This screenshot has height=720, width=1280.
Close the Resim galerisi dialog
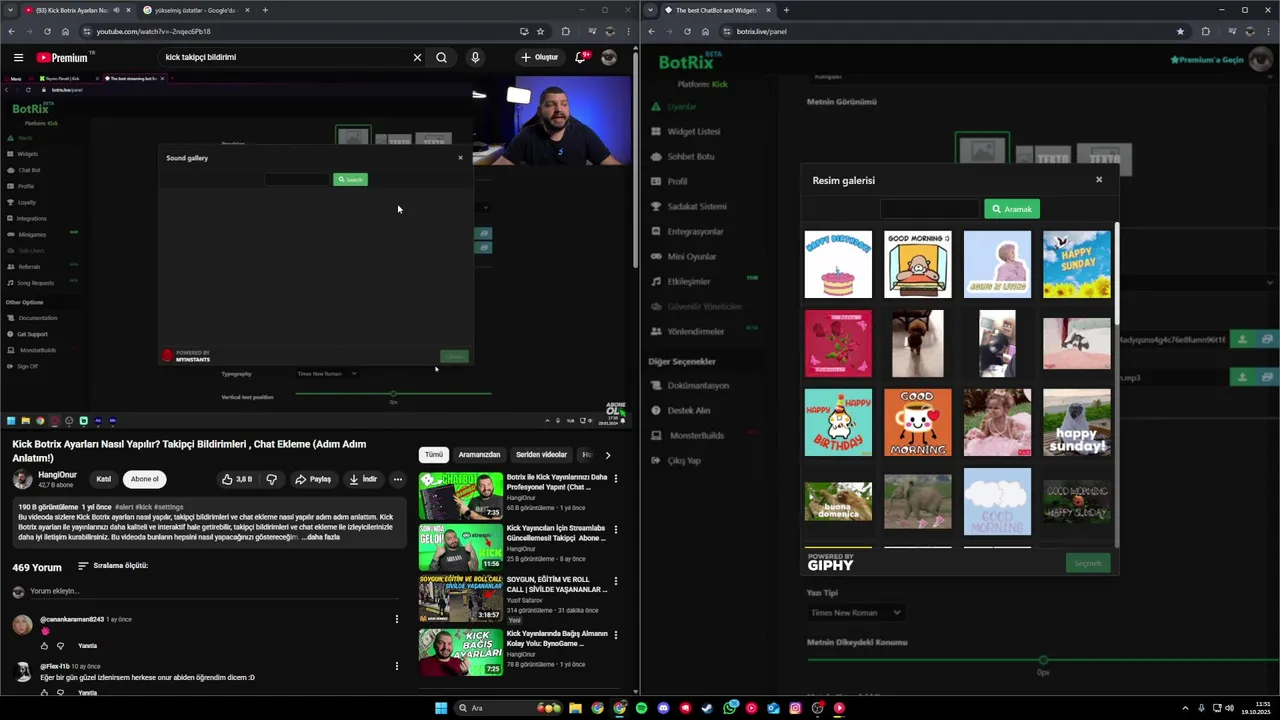tap(1098, 180)
